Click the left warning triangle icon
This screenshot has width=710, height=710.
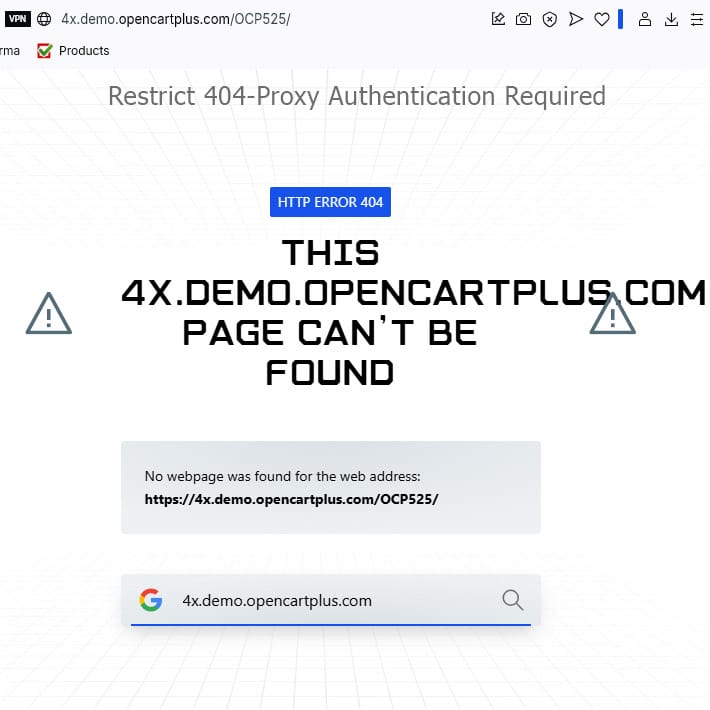pyautogui.click(x=49, y=313)
